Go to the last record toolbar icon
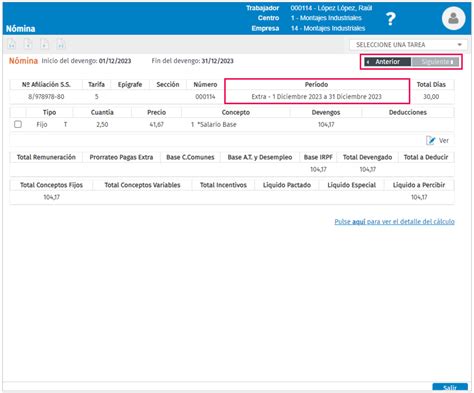Viewport: 474px width, 393px height. click(x=60, y=44)
